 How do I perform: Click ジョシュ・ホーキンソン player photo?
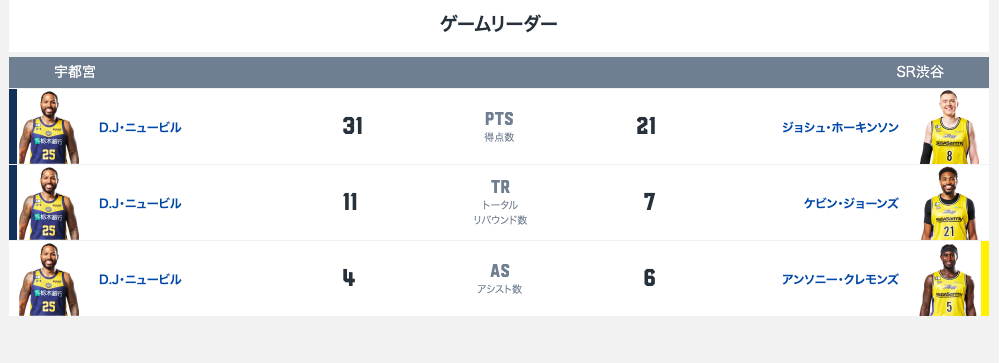pyautogui.click(x=949, y=127)
